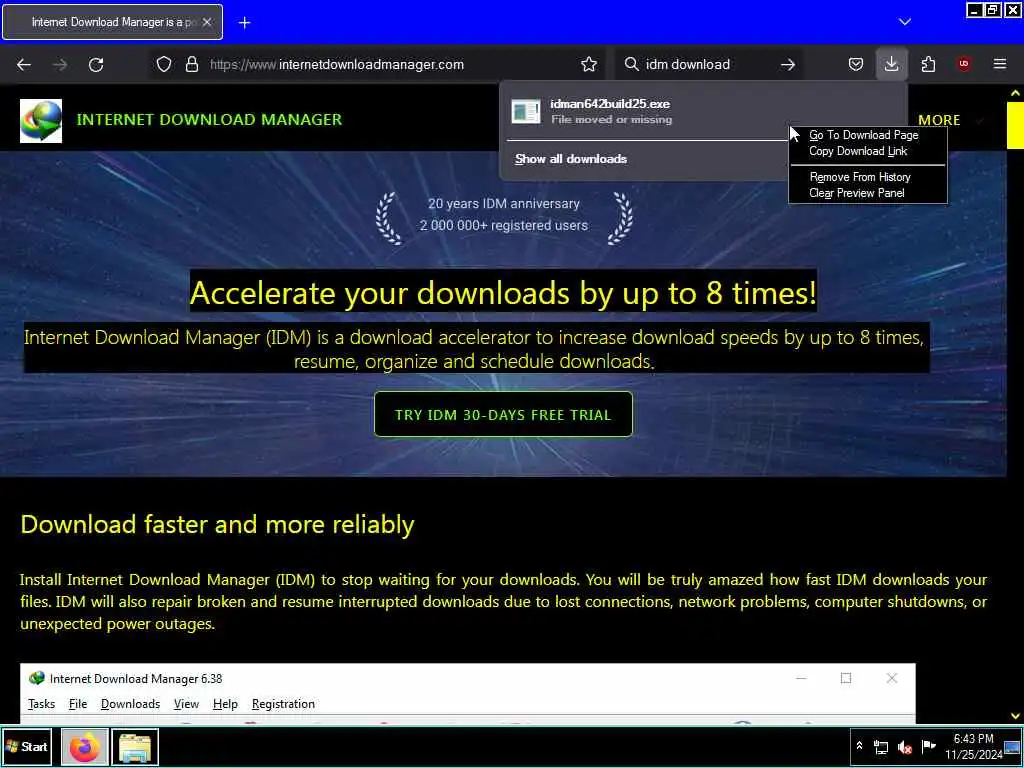
Task: Click the browser Back arrow
Action: point(24,64)
